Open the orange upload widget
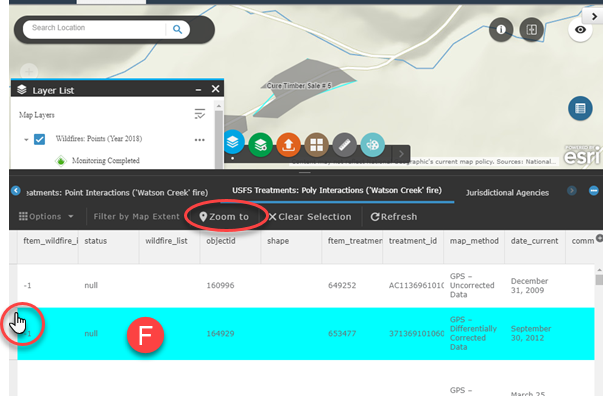The height and width of the screenshot is (396, 603). point(288,145)
